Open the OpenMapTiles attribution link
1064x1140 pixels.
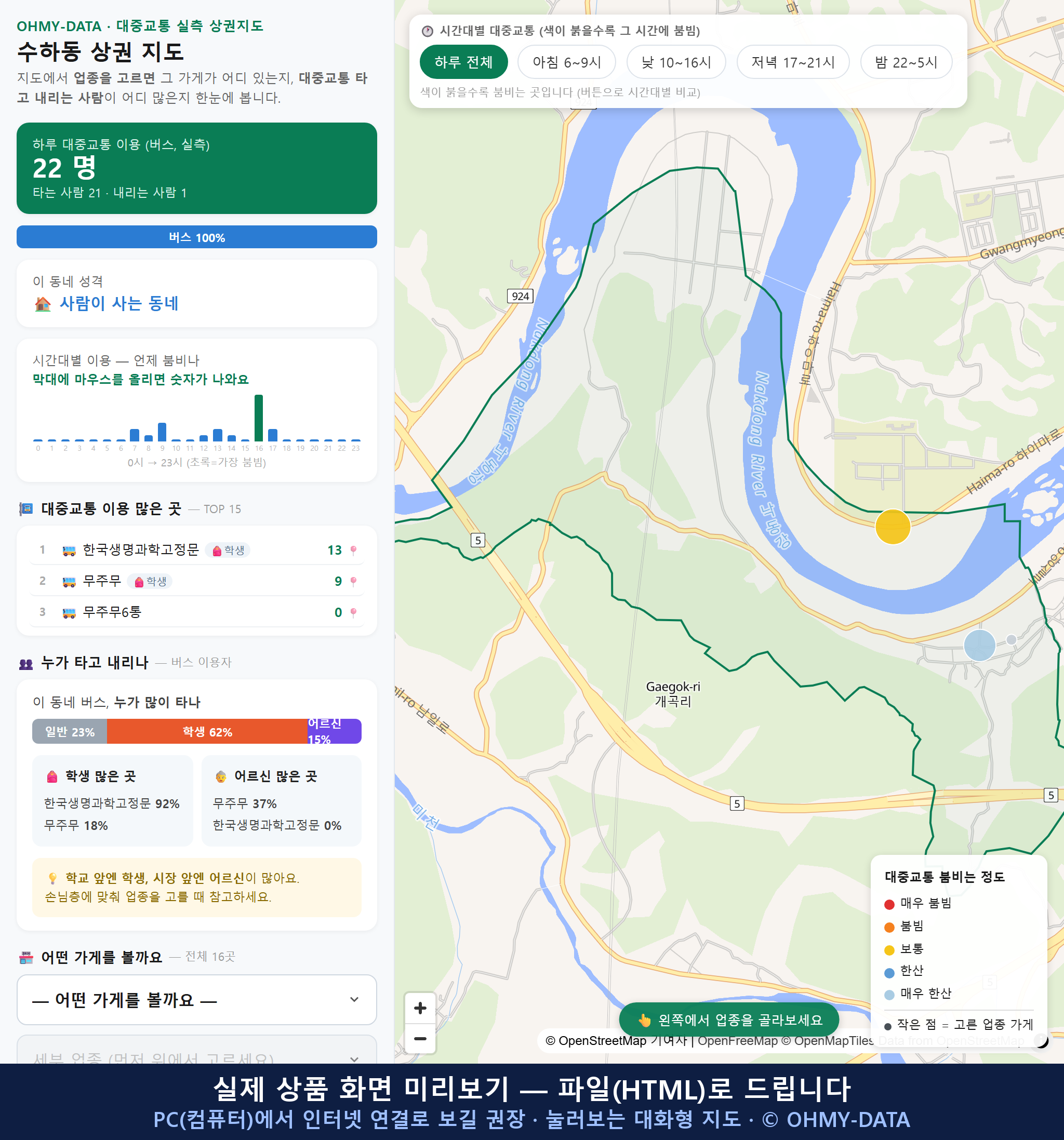828,1040
